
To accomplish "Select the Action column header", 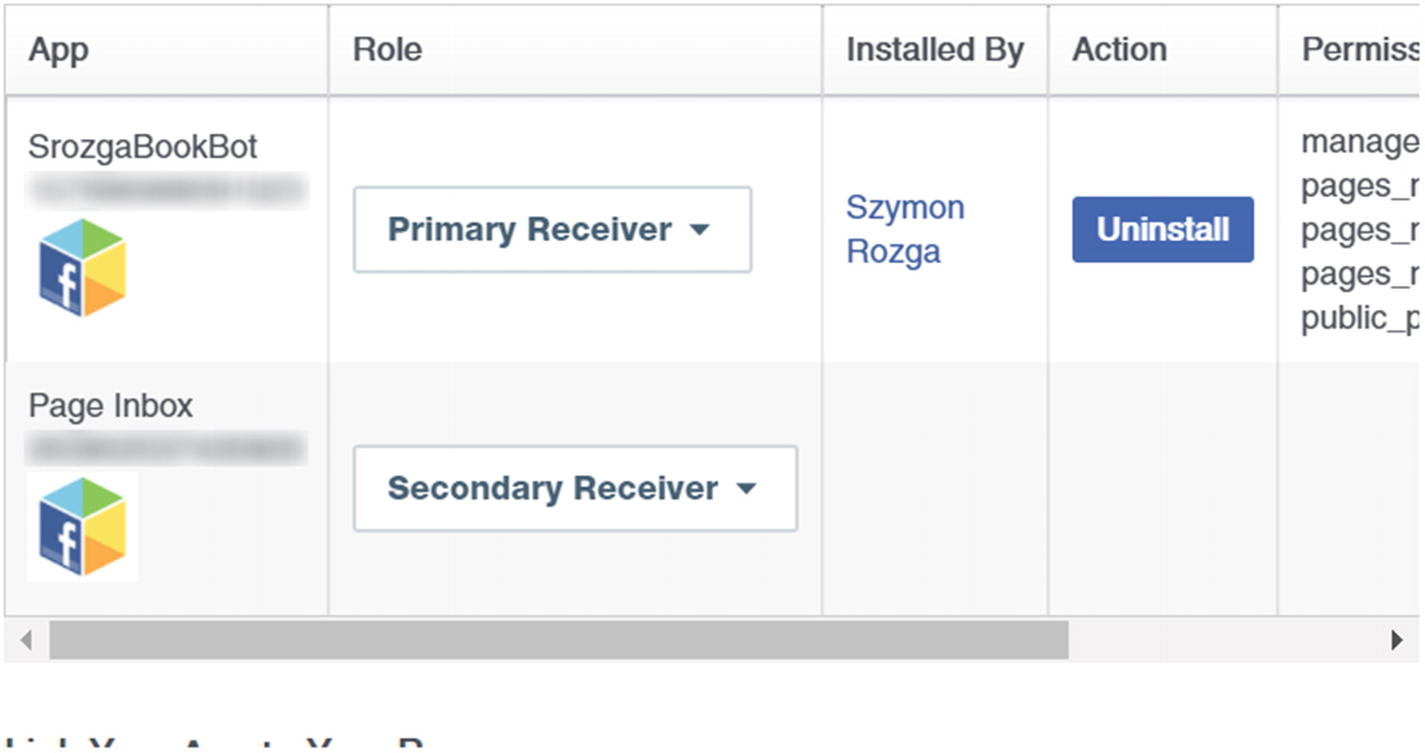I will [x=1119, y=50].
